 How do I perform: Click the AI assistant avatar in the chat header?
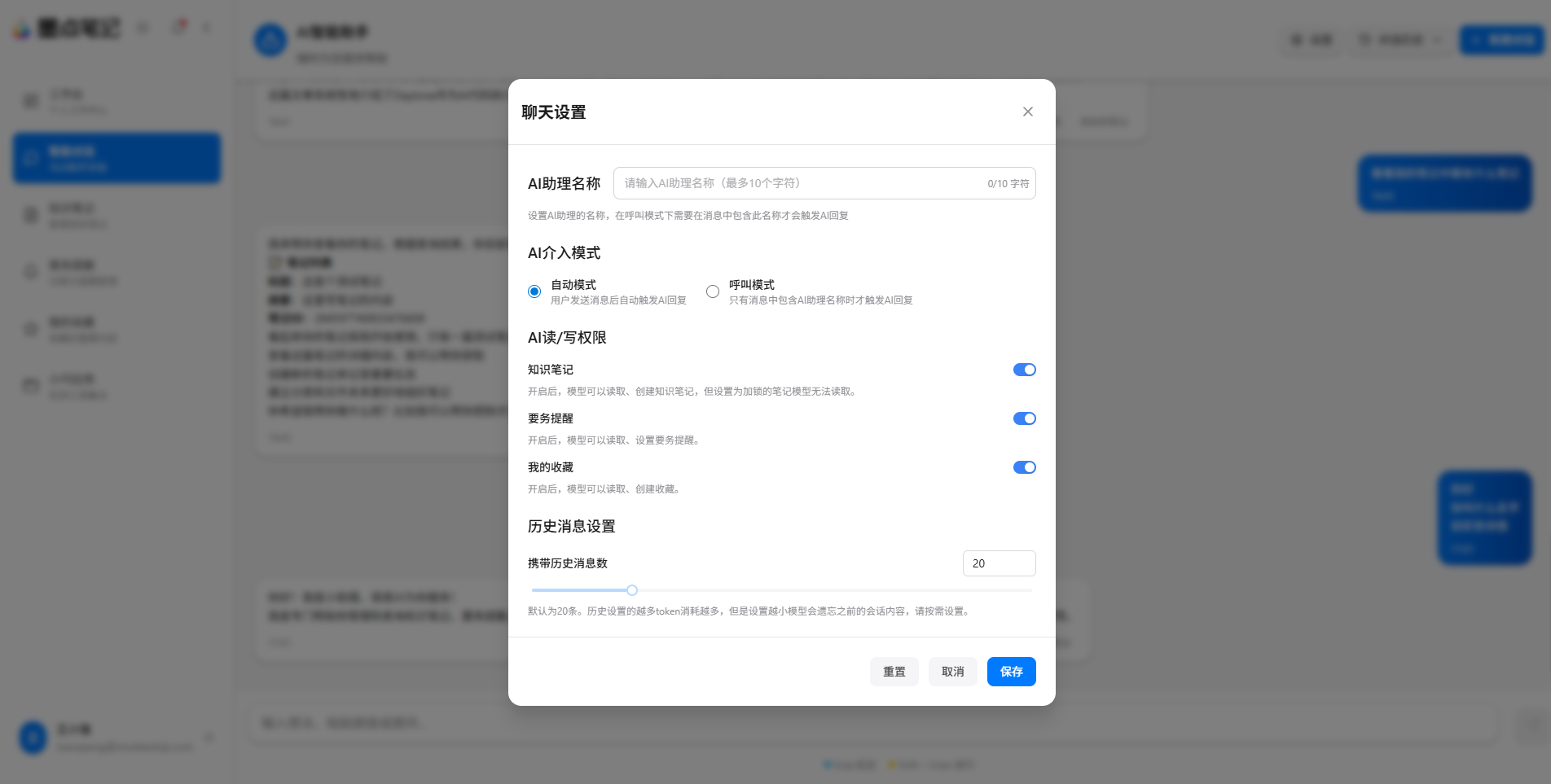270,40
